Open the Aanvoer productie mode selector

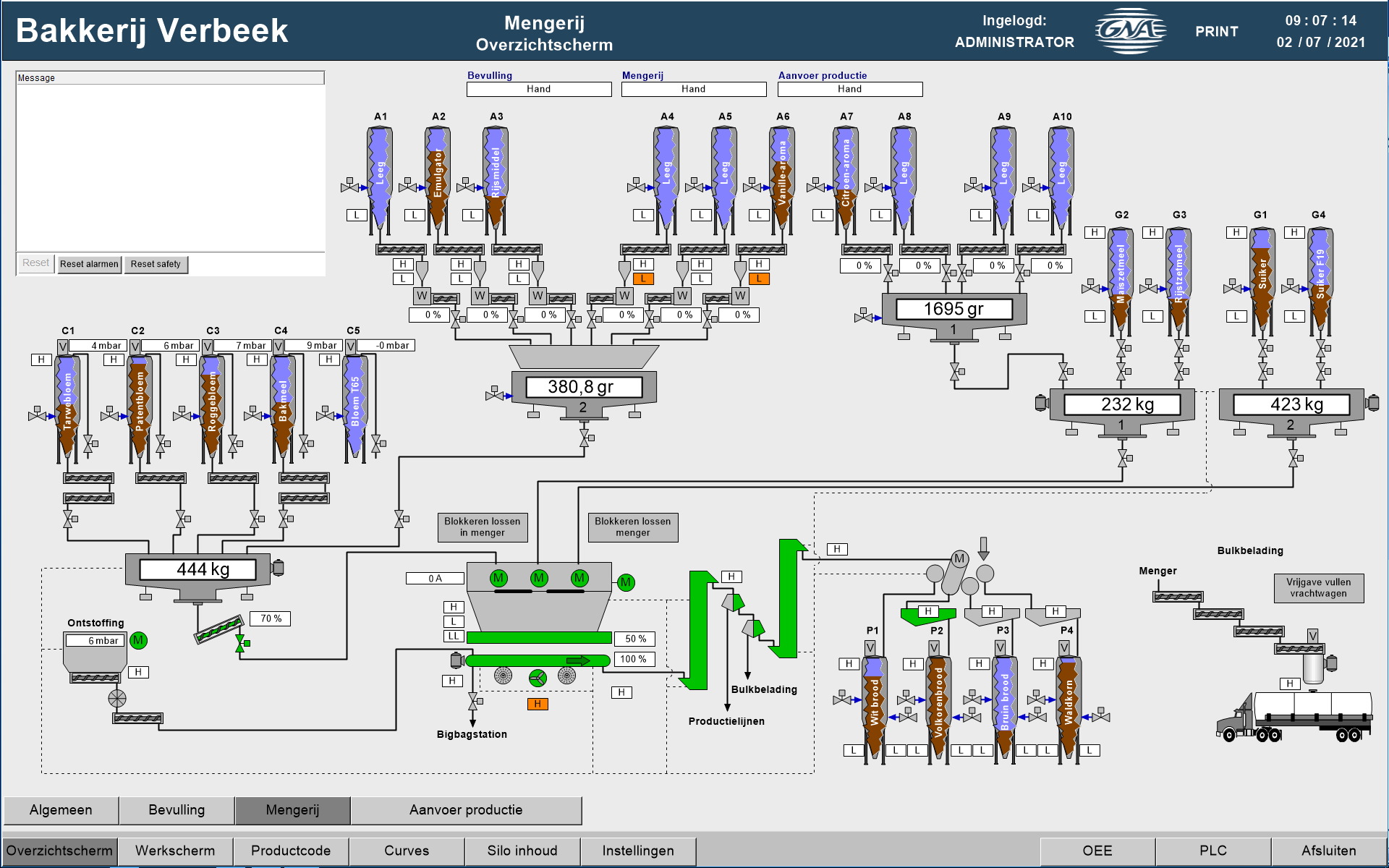[850, 89]
